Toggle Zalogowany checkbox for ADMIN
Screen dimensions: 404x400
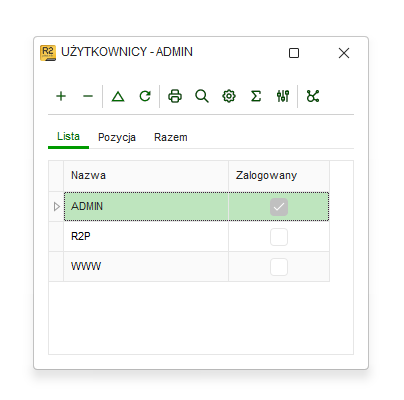coord(279,207)
